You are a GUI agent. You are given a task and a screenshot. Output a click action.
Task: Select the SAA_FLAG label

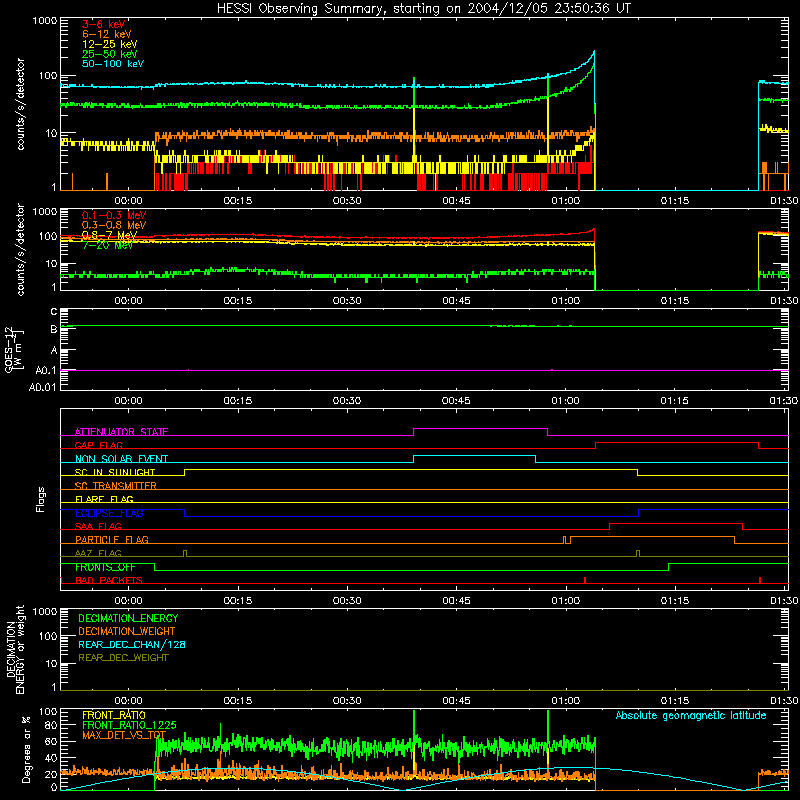coord(98,526)
